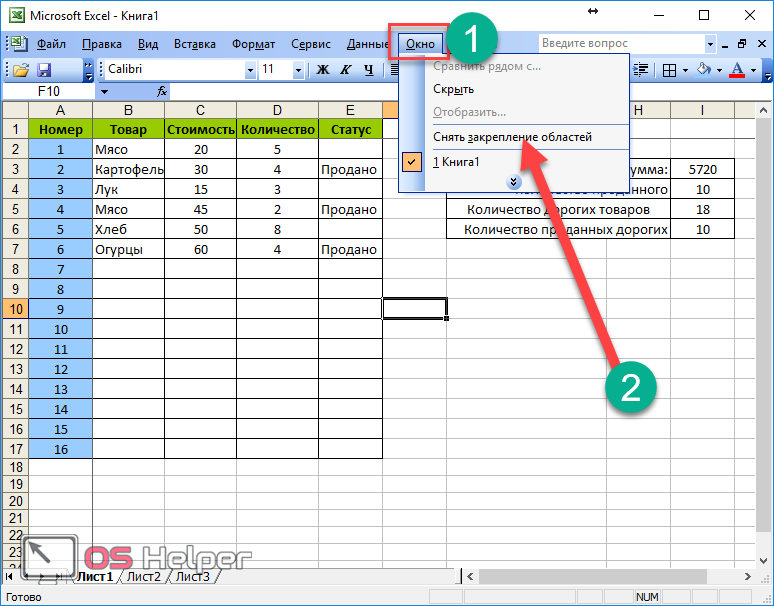Select the cell containing Хлеб

click(x=128, y=229)
